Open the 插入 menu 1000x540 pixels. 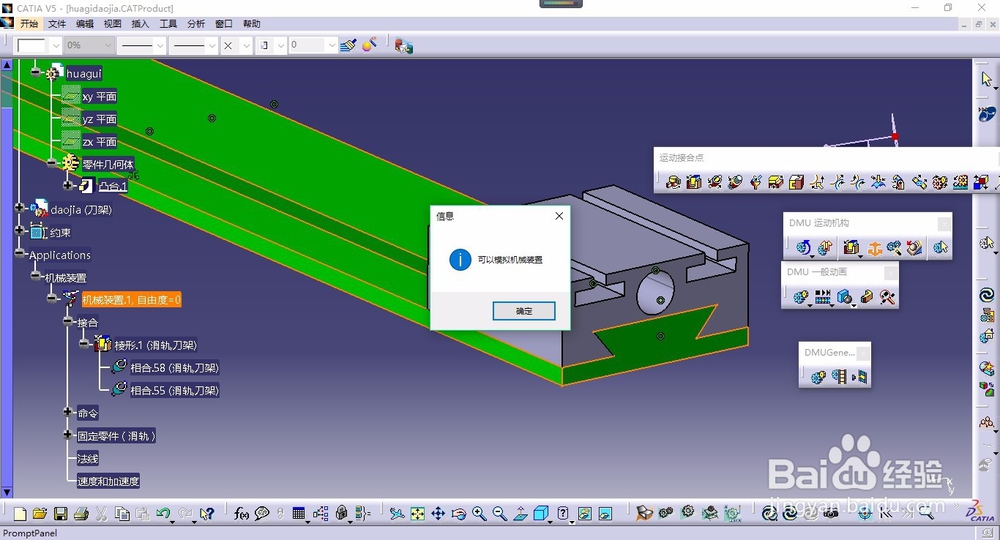coord(140,24)
